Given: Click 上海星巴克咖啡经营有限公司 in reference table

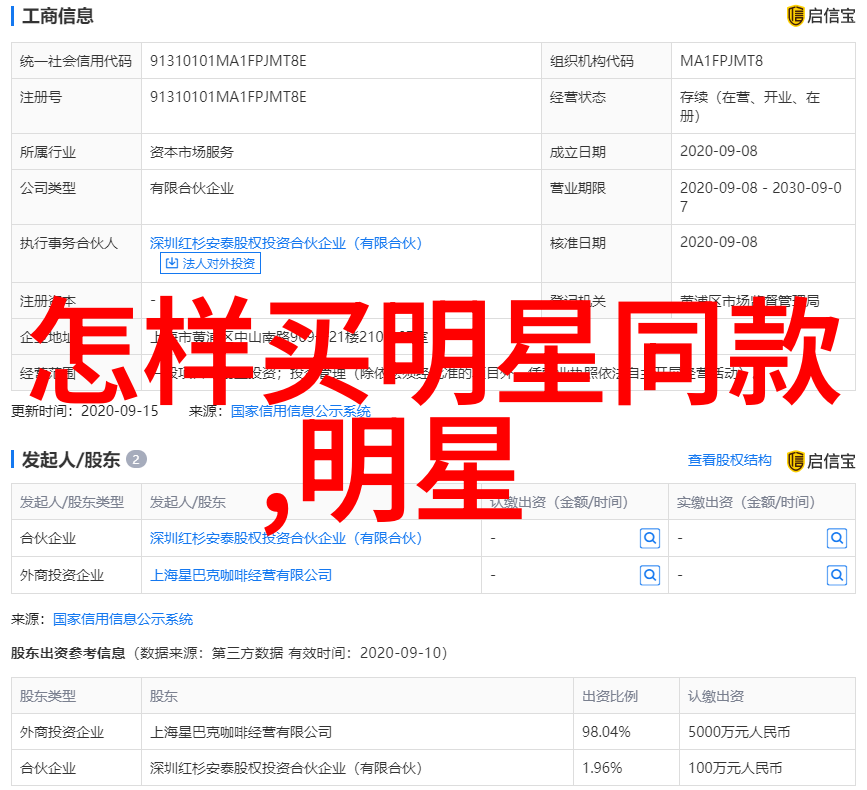Looking at the screenshot, I should [x=241, y=731].
